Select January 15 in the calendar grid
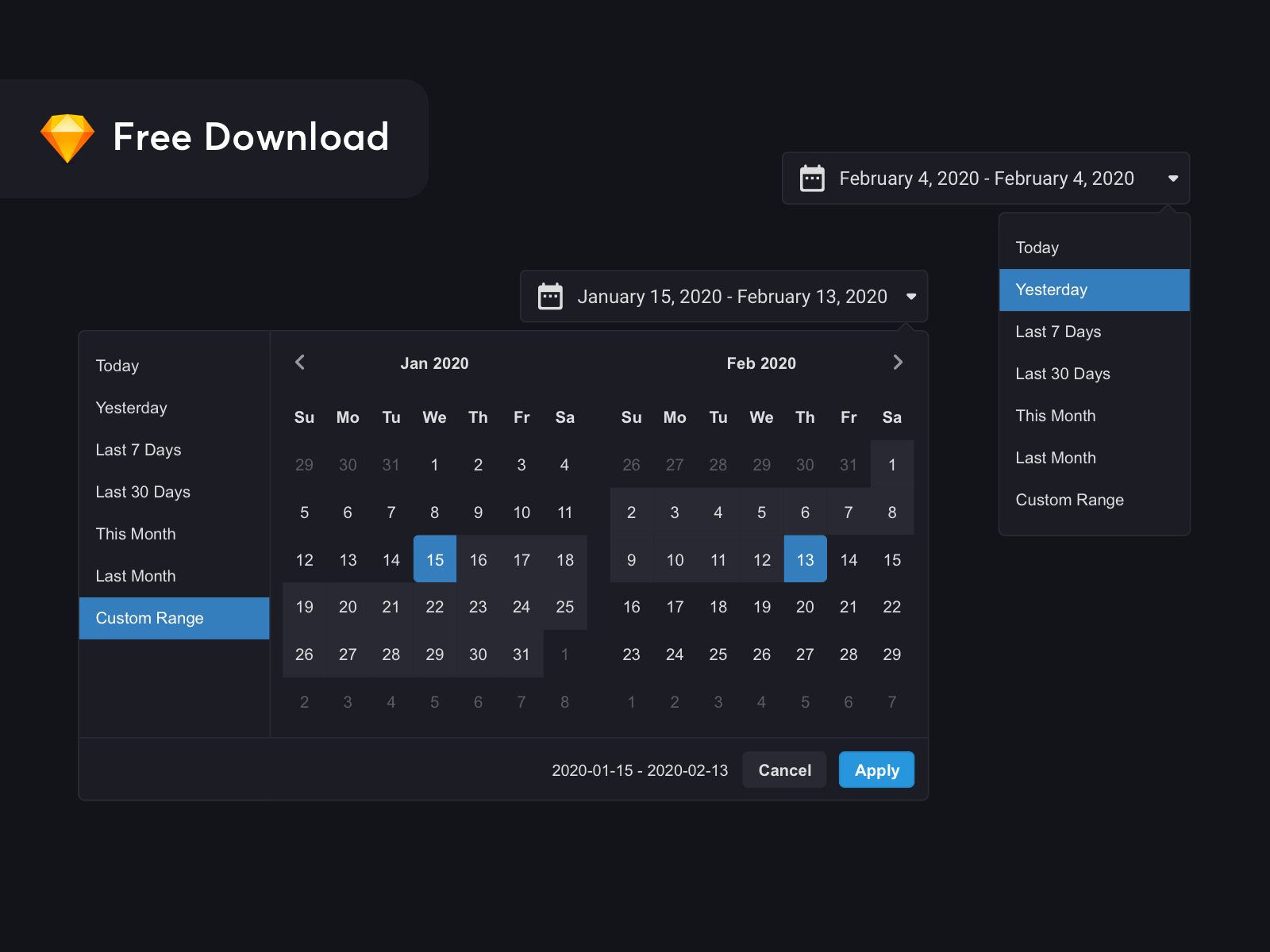The height and width of the screenshot is (952, 1270). (434, 559)
